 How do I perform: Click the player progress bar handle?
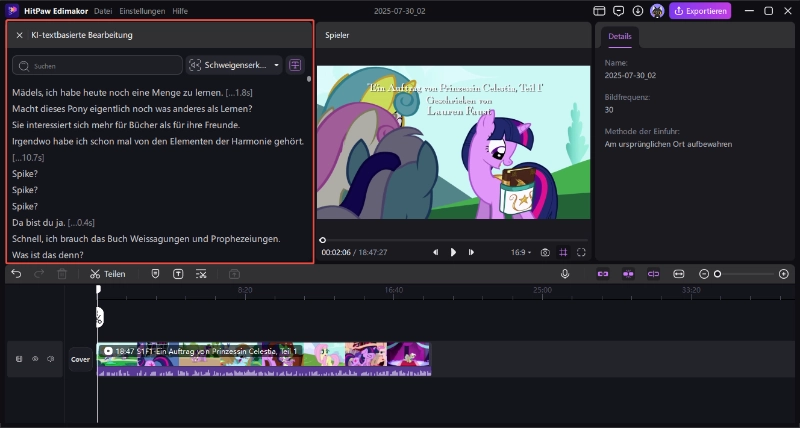[322, 240]
